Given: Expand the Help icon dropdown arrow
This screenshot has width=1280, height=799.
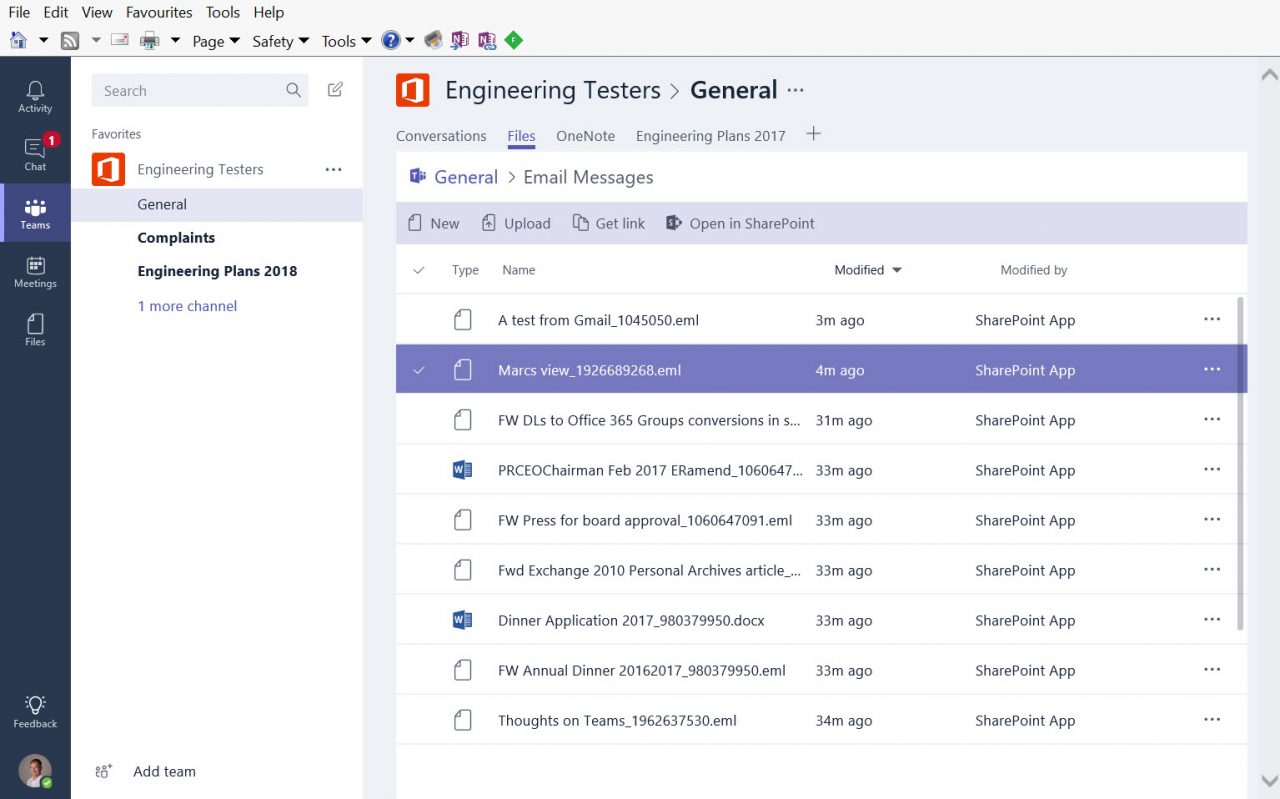Looking at the screenshot, I should pyautogui.click(x=410, y=41).
